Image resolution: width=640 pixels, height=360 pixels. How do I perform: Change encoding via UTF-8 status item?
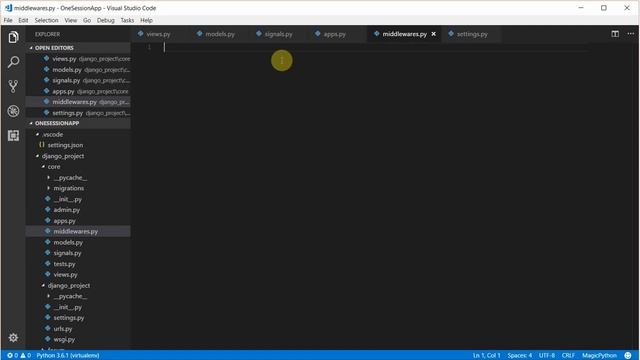point(547,356)
